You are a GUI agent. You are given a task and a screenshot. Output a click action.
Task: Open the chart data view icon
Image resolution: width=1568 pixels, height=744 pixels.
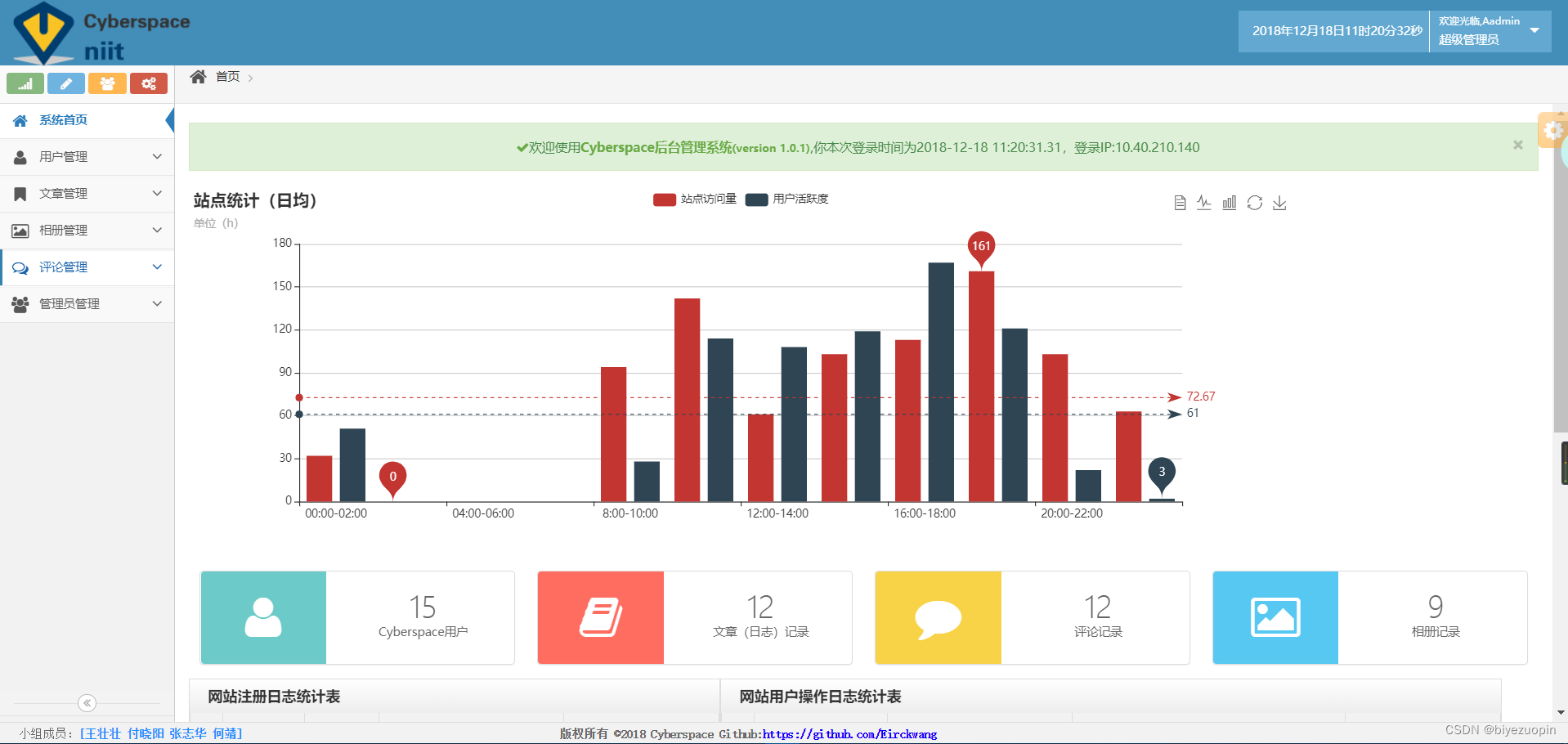pos(1180,203)
